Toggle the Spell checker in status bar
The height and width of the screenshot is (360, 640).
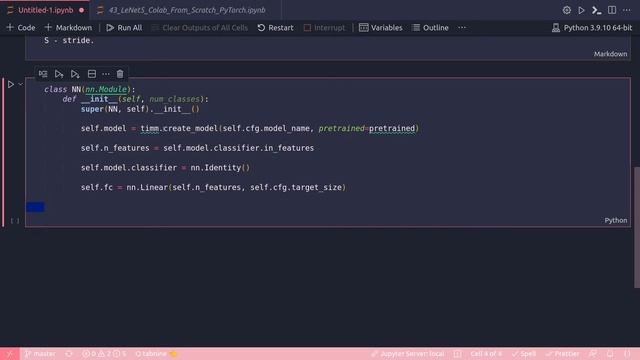[x=524, y=354]
